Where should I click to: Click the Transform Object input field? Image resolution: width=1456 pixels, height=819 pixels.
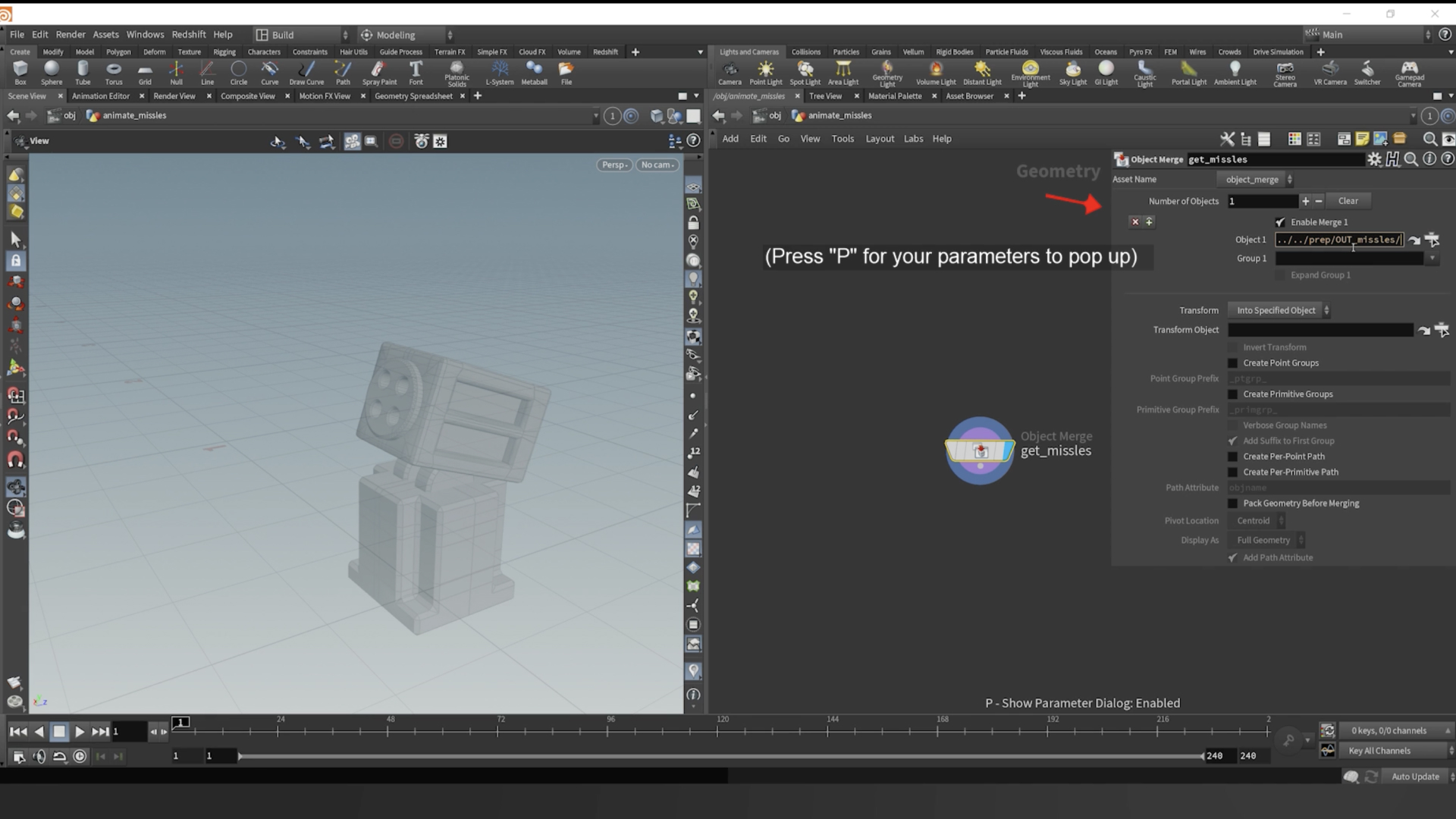coord(1320,330)
